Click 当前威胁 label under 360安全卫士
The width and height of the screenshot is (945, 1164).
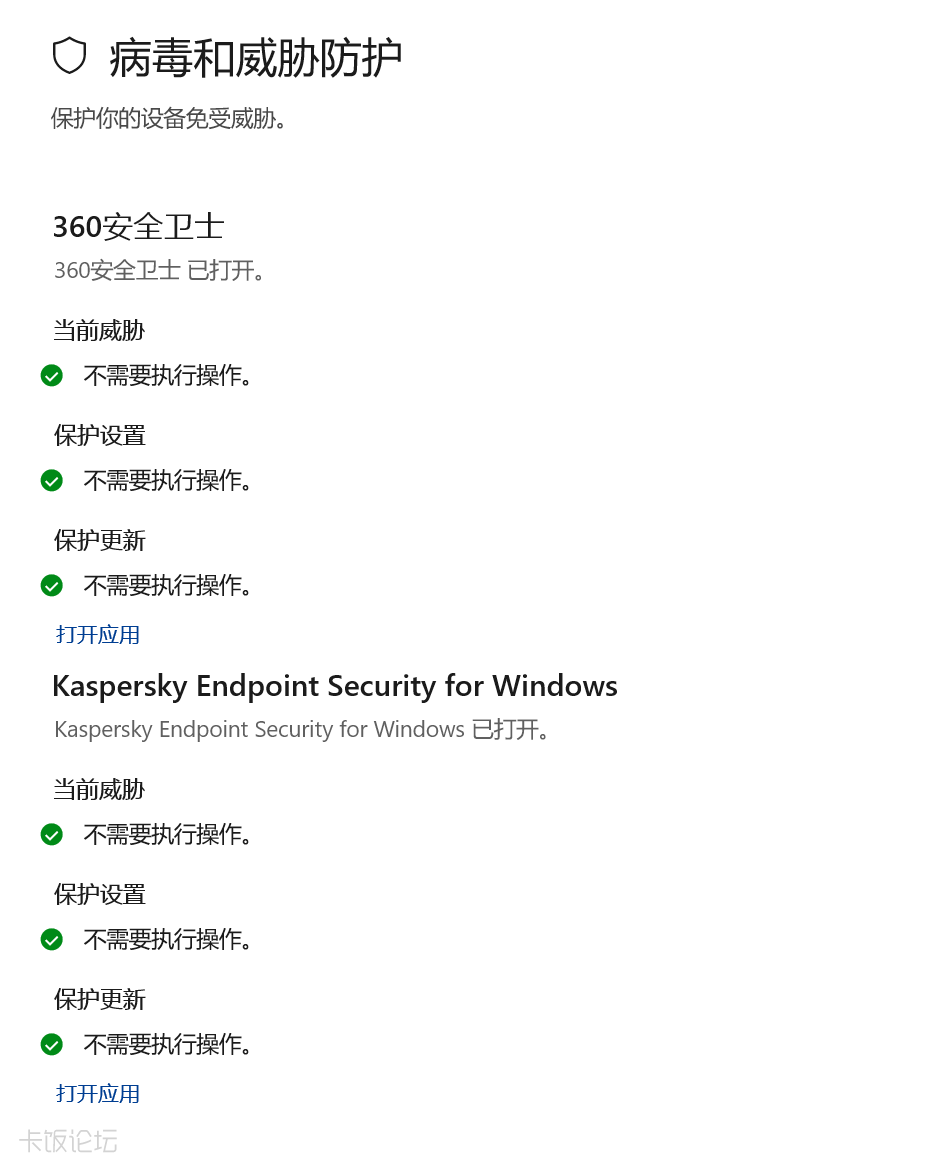coord(99,330)
